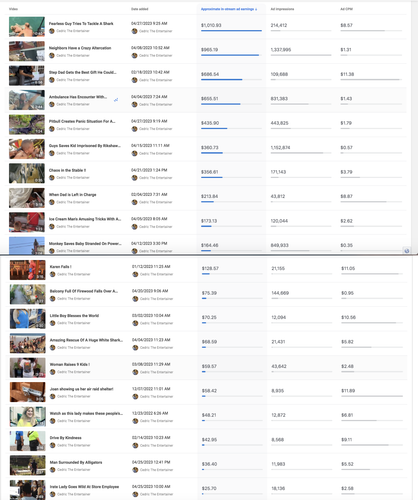
Task: Open the Drive By Kindness thumbnail
Action: point(27,441)
